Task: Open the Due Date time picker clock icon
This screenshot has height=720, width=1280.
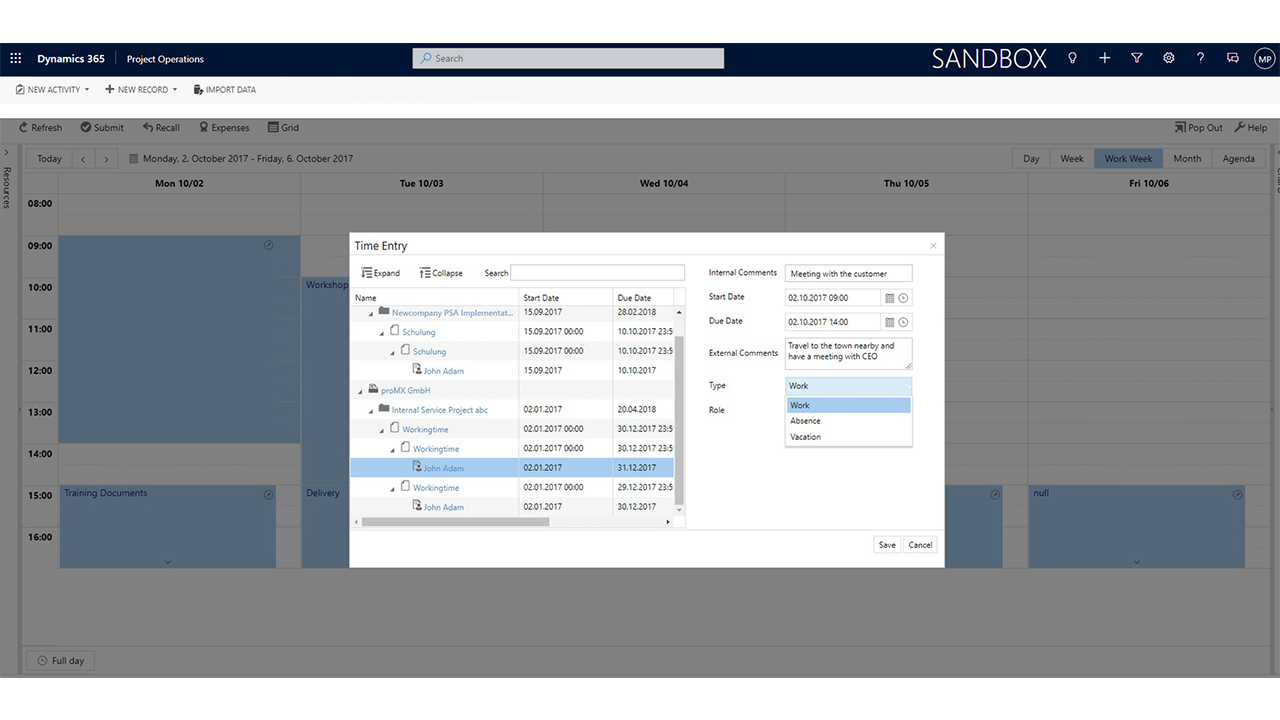Action: pyautogui.click(x=903, y=322)
